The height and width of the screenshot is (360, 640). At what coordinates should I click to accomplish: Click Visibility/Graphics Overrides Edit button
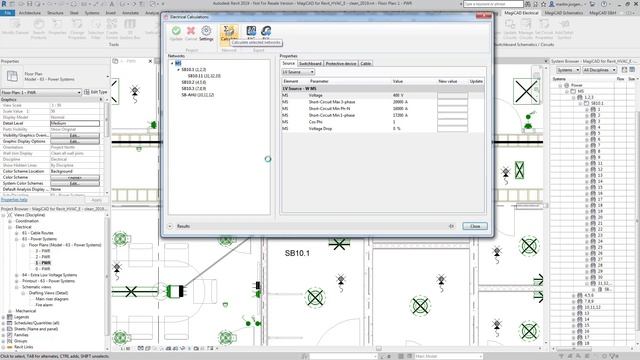point(75,135)
